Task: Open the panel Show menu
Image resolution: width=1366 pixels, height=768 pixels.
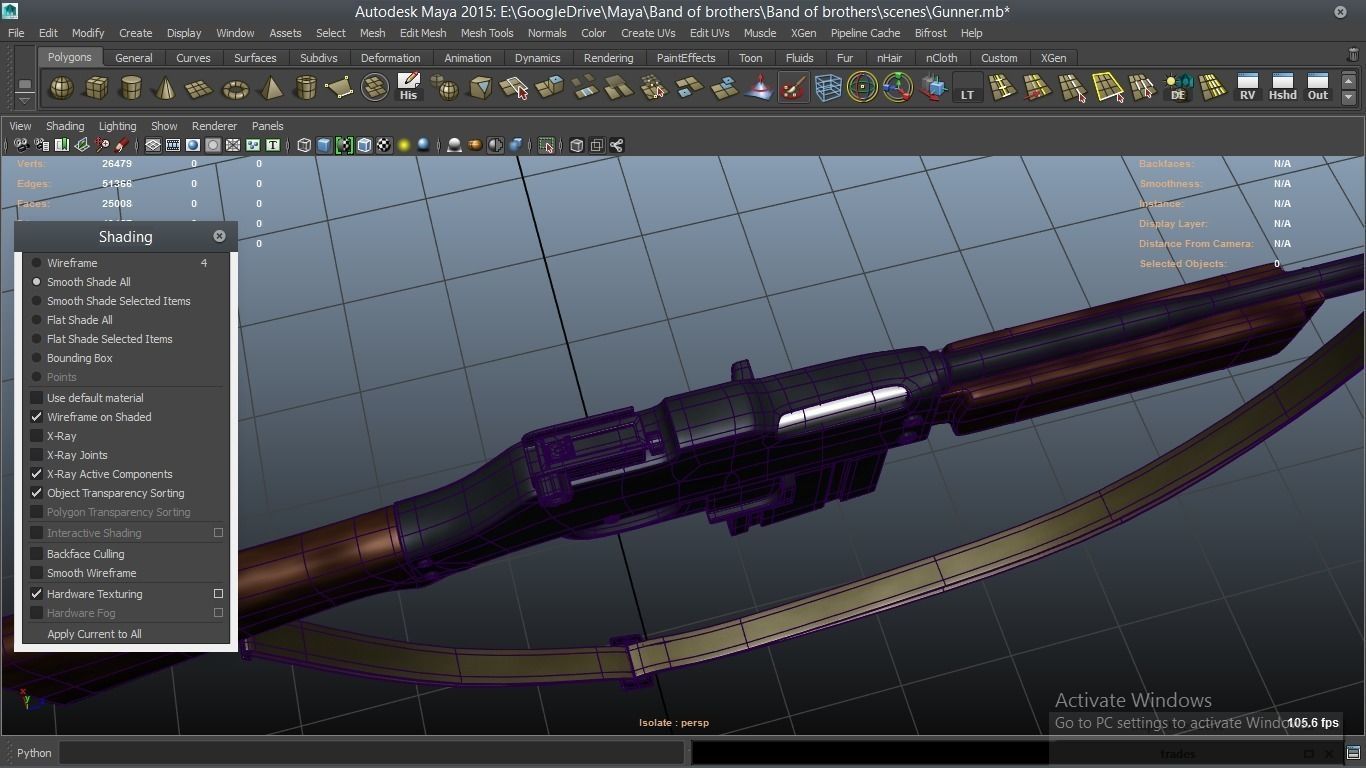Action: [x=164, y=126]
